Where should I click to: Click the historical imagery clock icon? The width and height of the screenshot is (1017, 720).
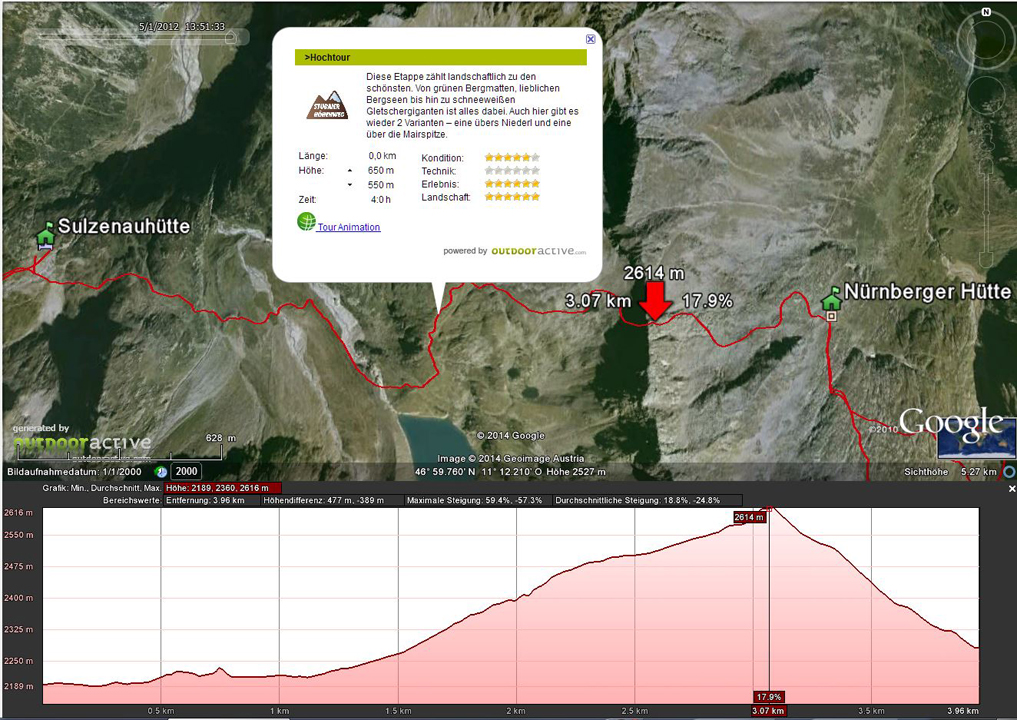pos(160,471)
